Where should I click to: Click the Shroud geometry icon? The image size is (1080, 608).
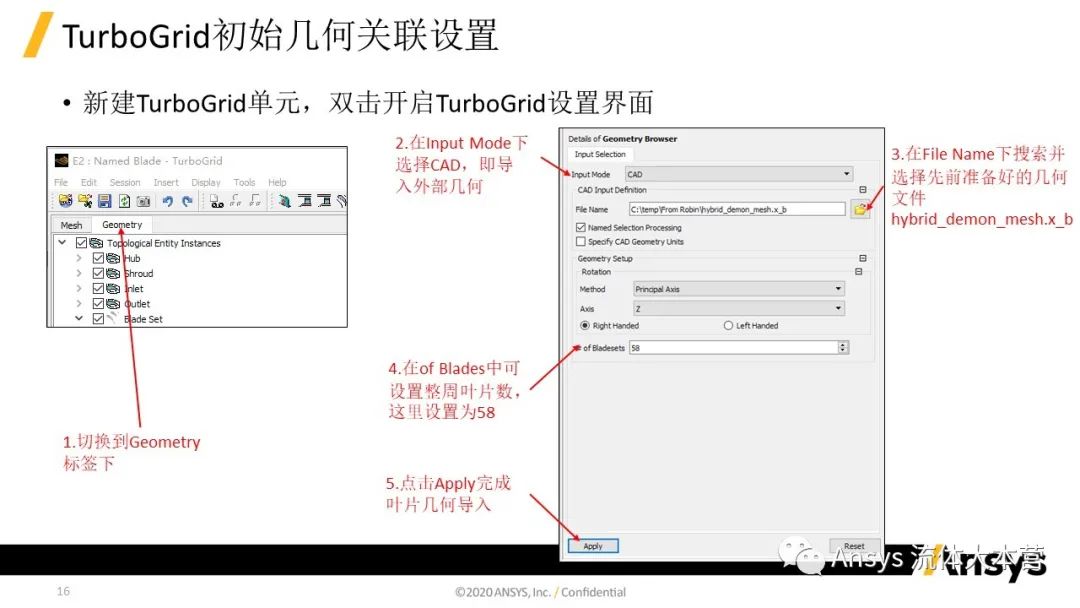click(x=113, y=273)
